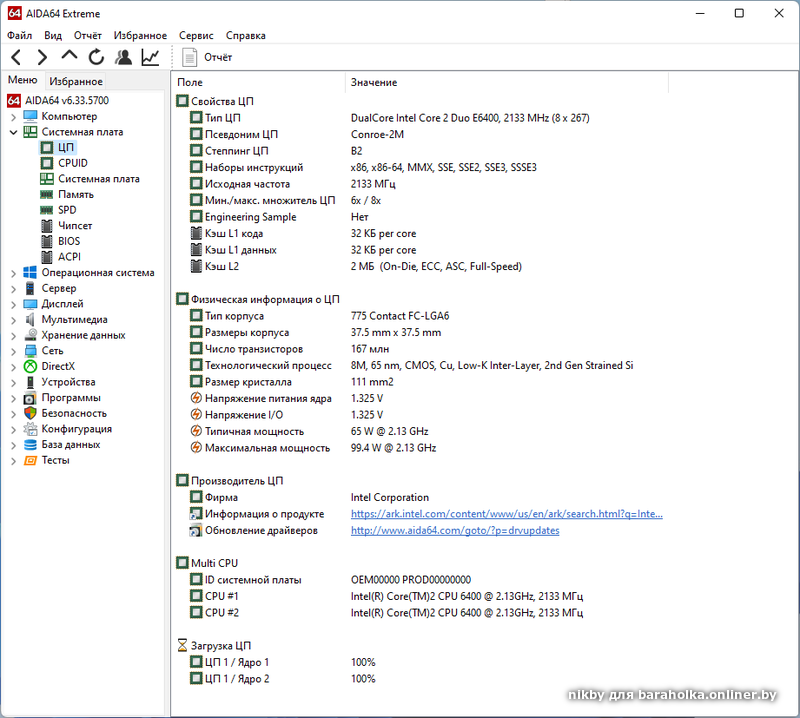
Task: Click the Значение column header
Action: (x=507, y=82)
